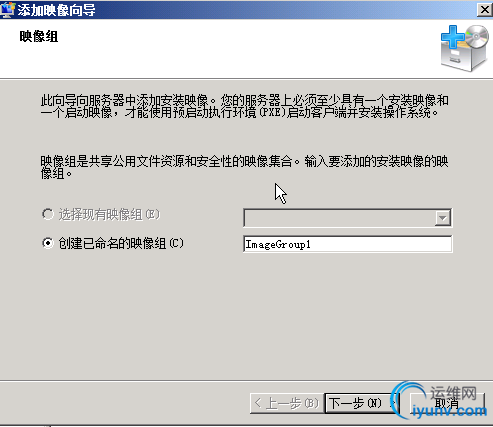Close the 添加映像向导 dialog with X
493x427 pixels.
click(485, 10)
